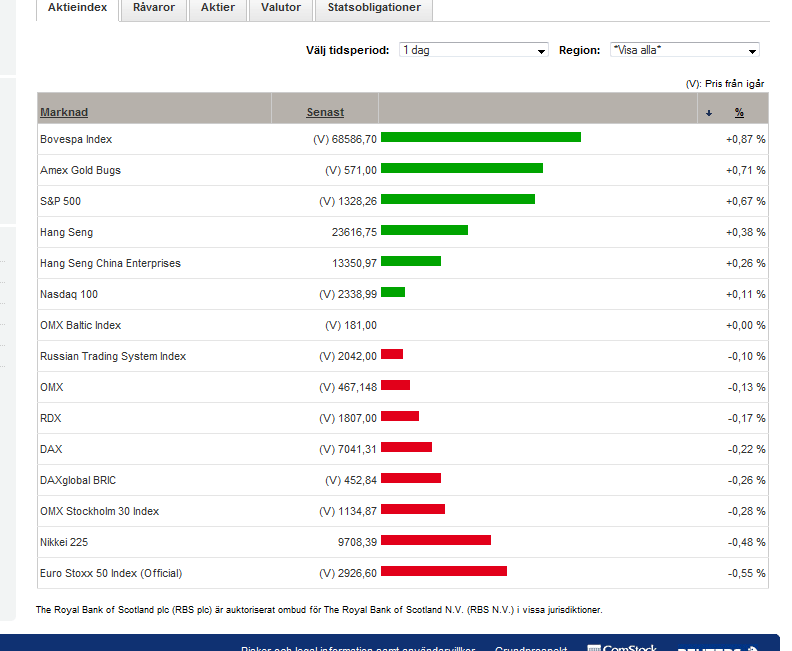Image resolution: width=792 pixels, height=651 pixels.
Task: Select the S&P 500 market name
Action: coord(61,201)
